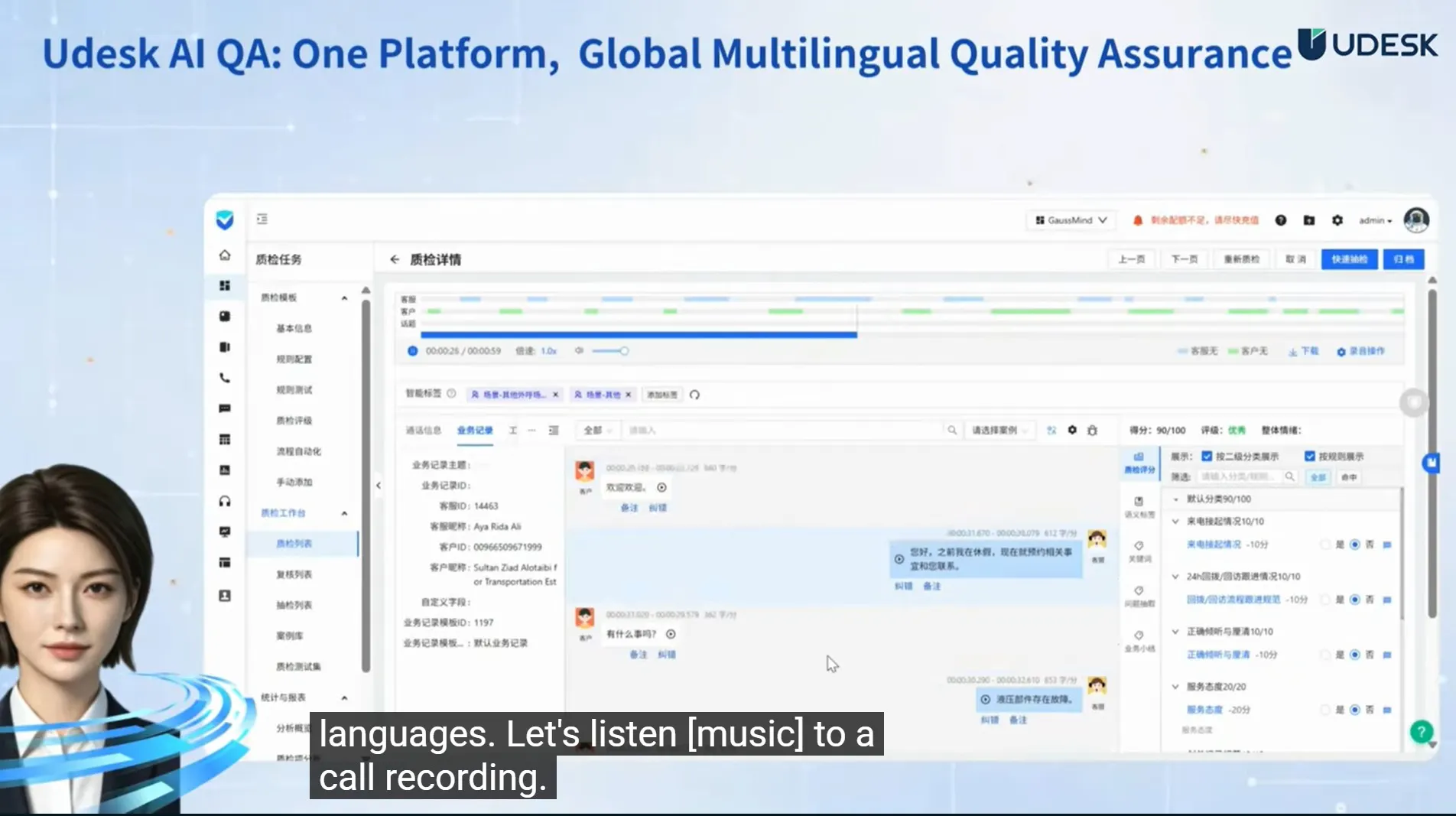Viewport: 1456px width, 816px height.
Task: Open the 语义标签 side panel
Action: pos(1139,507)
